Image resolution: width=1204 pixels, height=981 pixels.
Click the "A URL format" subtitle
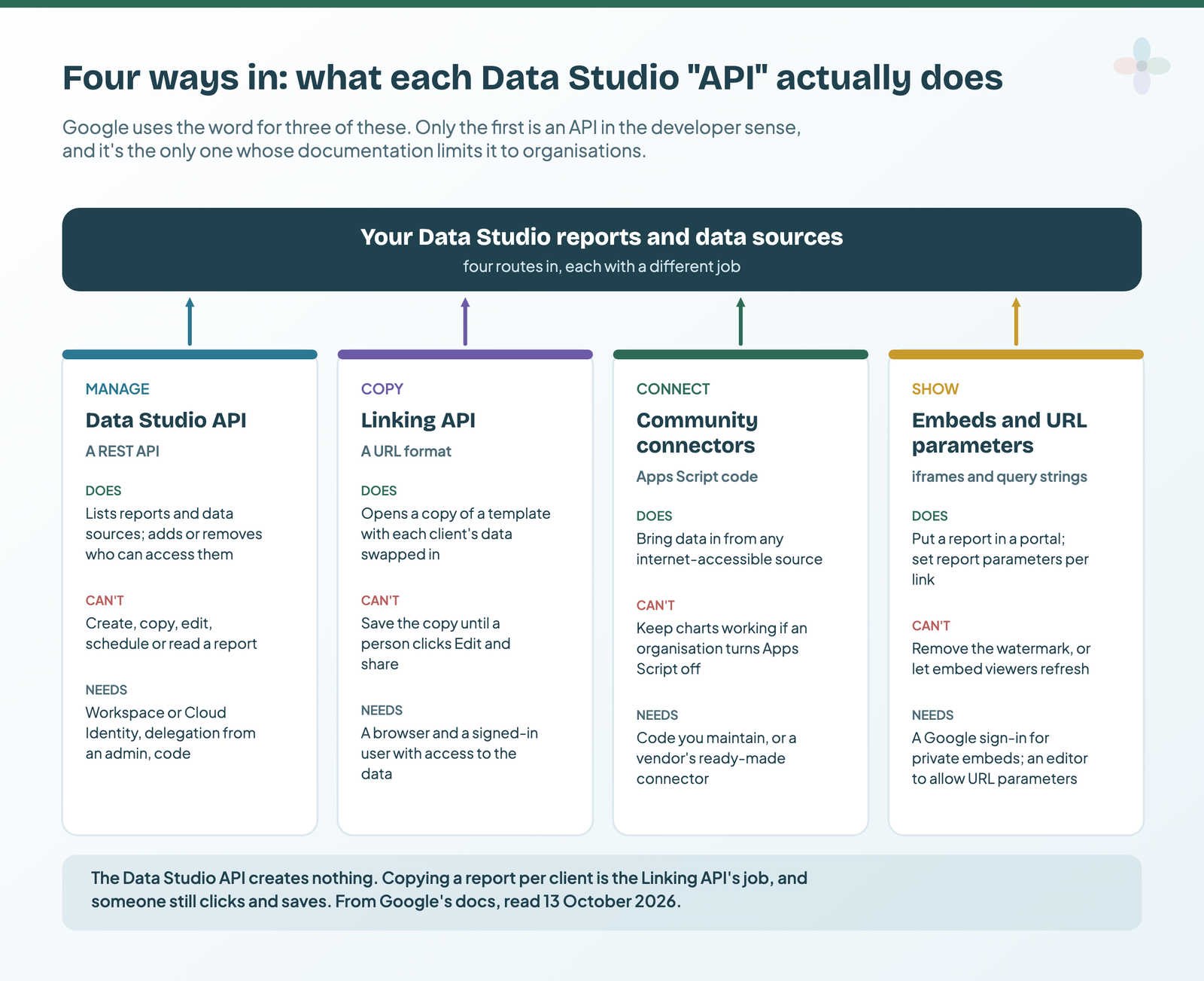[x=406, y=451]
